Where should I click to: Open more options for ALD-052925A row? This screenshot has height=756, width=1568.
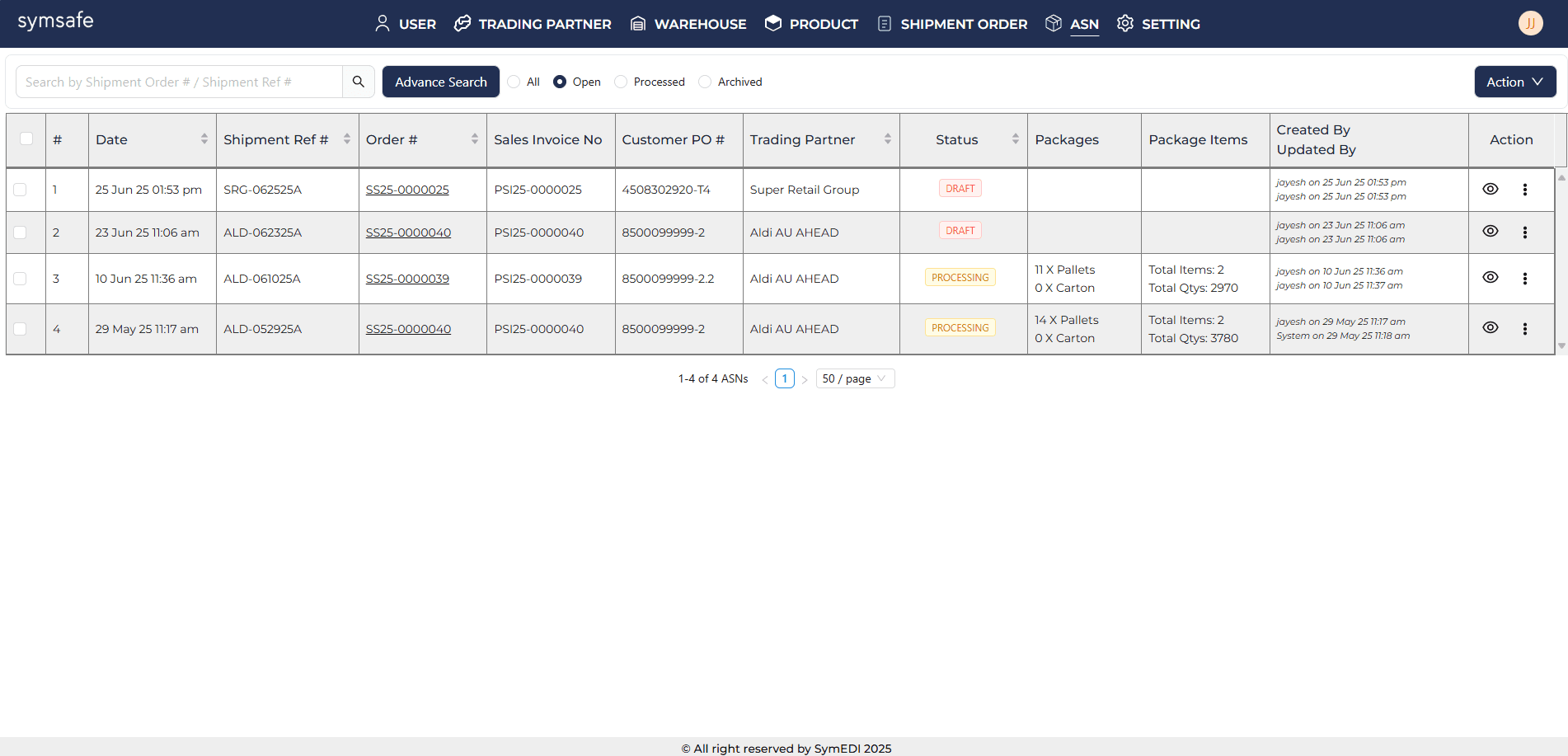pos(1524,329)
